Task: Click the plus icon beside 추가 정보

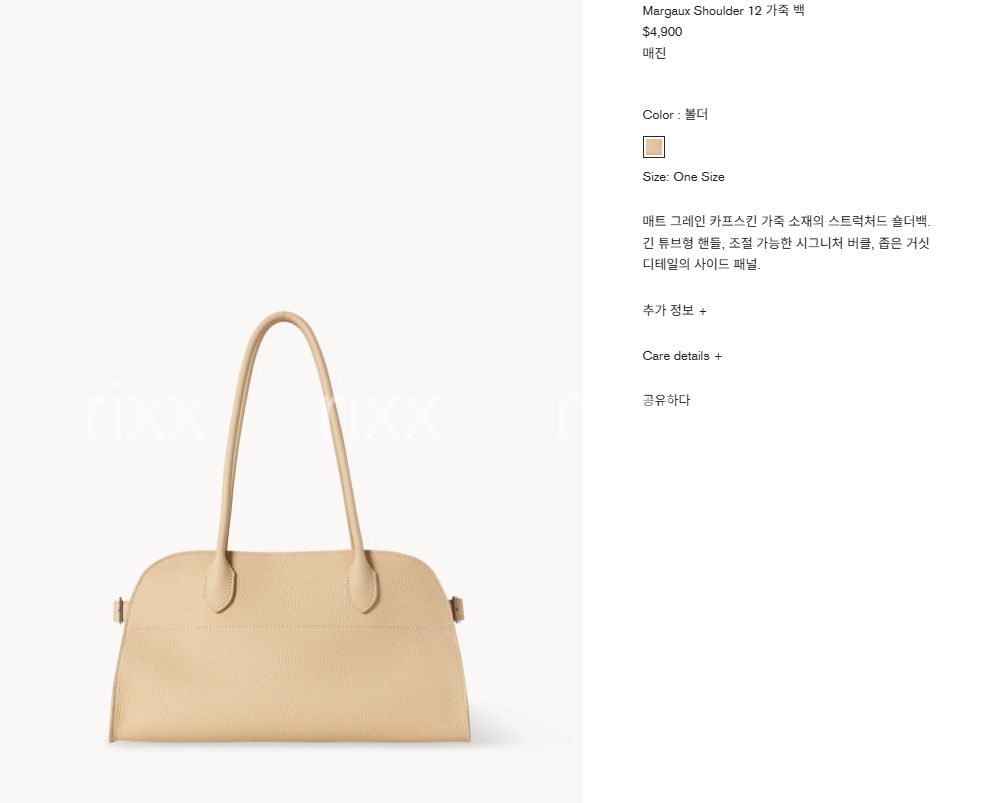Action: (702, 311)
